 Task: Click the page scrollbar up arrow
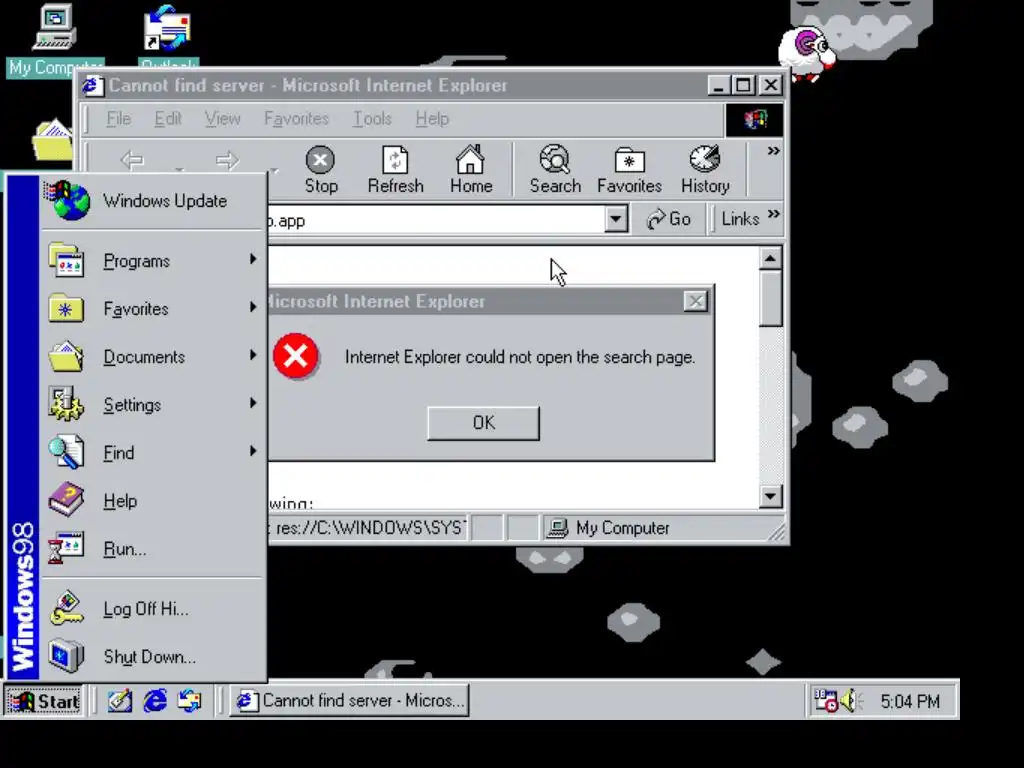(x=771, y=259)
